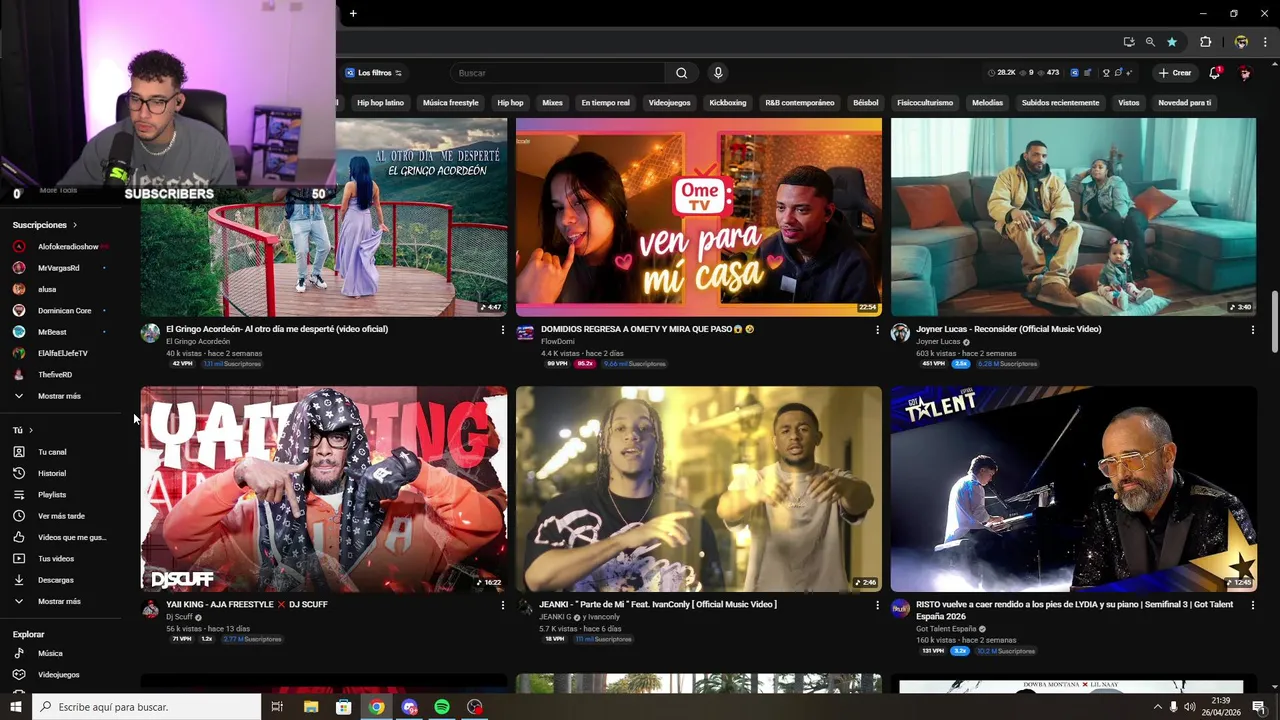Open Los filtros dropdown
The height and width of the screenshot is (720, 1280).
[373, 73]
